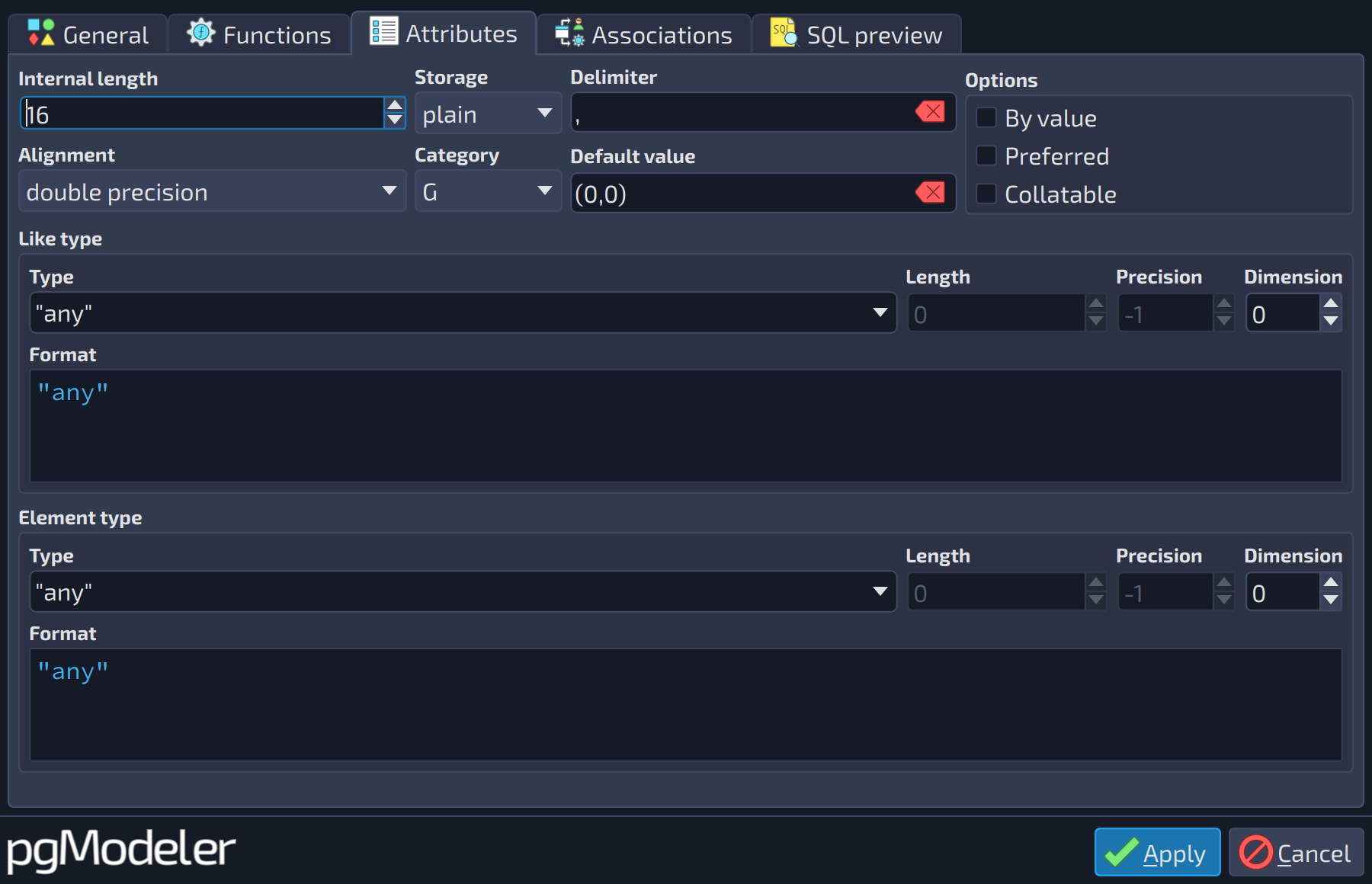
Task: Open the Storage dropdown
Action: coord(488,114)
